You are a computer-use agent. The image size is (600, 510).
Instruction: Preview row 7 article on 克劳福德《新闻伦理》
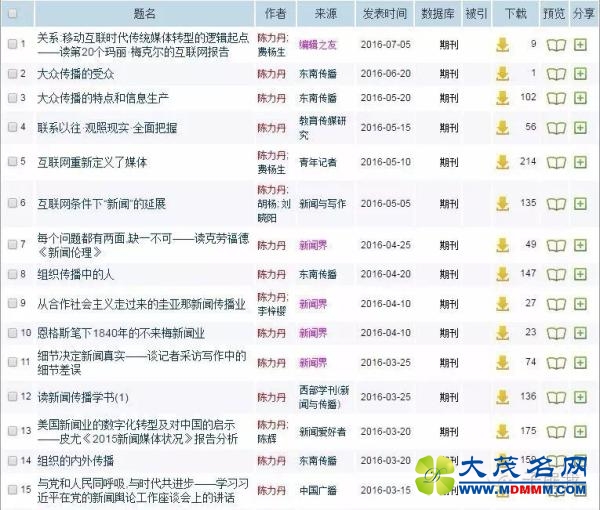(556, 245)
